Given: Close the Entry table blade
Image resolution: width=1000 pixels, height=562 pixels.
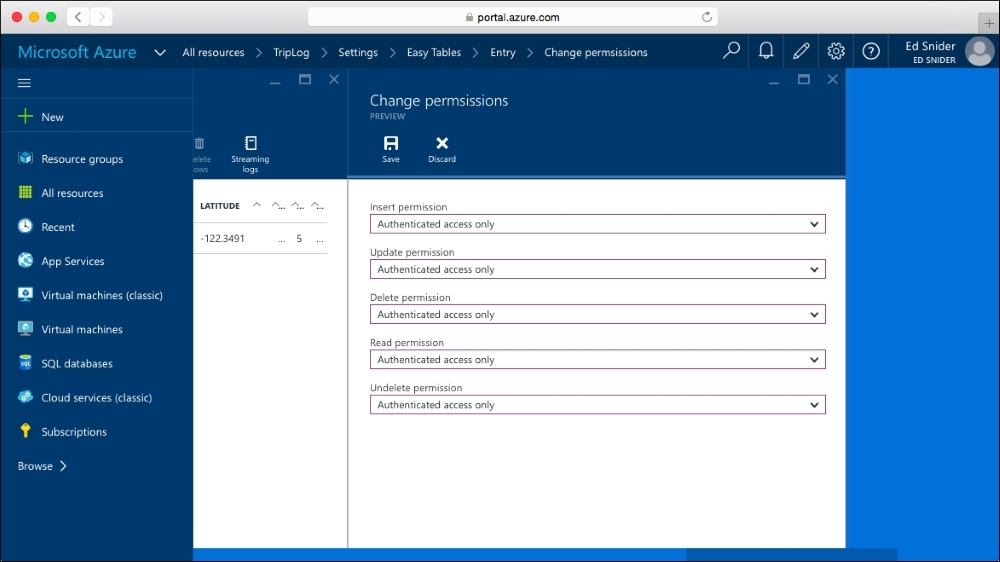Looking at the screenshot, I should 334,79.
